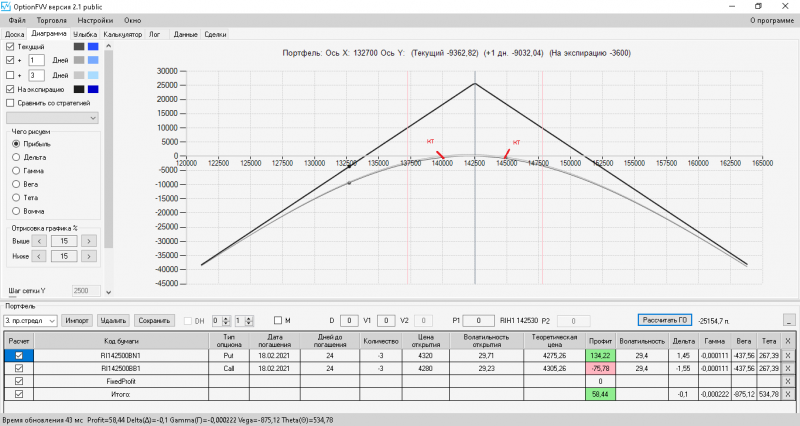The height and width of the screenshot is (426, 800).
Task: Switch to the Лог tab
Action: [x=155, y=34]
